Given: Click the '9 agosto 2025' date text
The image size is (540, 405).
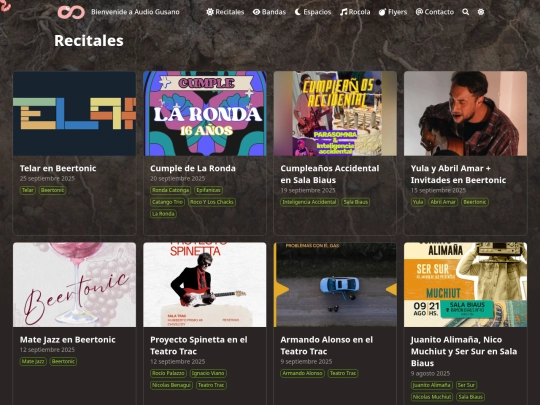Looking at the screenshot, I should (430, 373).
